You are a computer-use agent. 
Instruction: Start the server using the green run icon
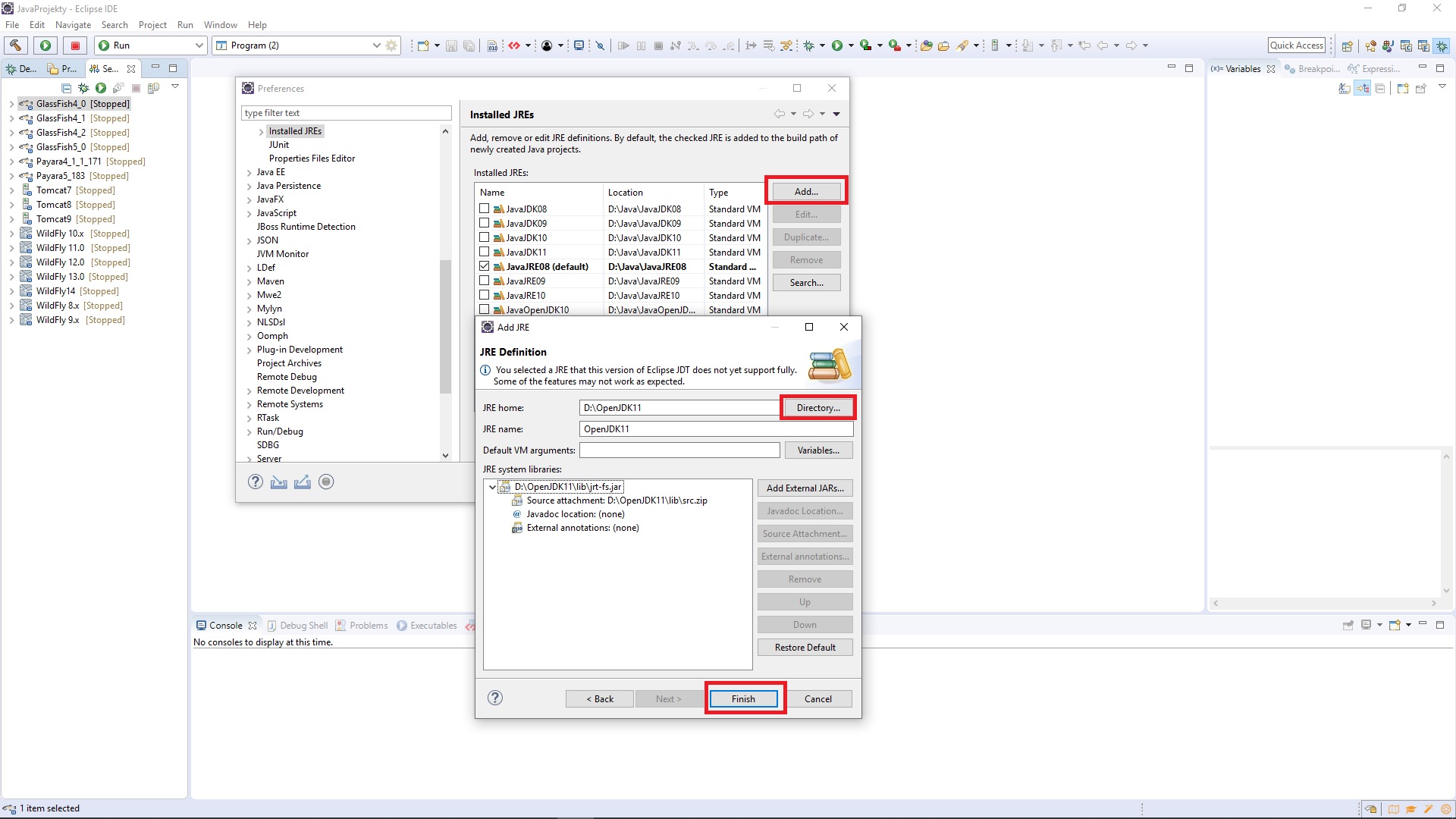101,88
